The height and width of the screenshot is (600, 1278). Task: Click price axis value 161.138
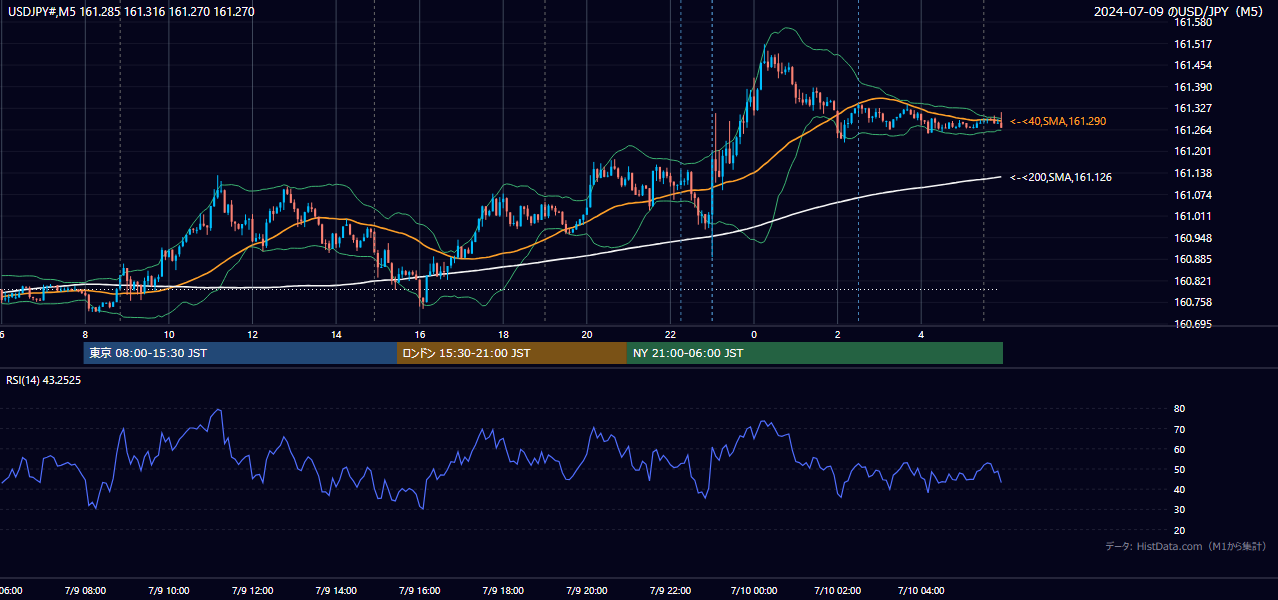(1193, 173)
